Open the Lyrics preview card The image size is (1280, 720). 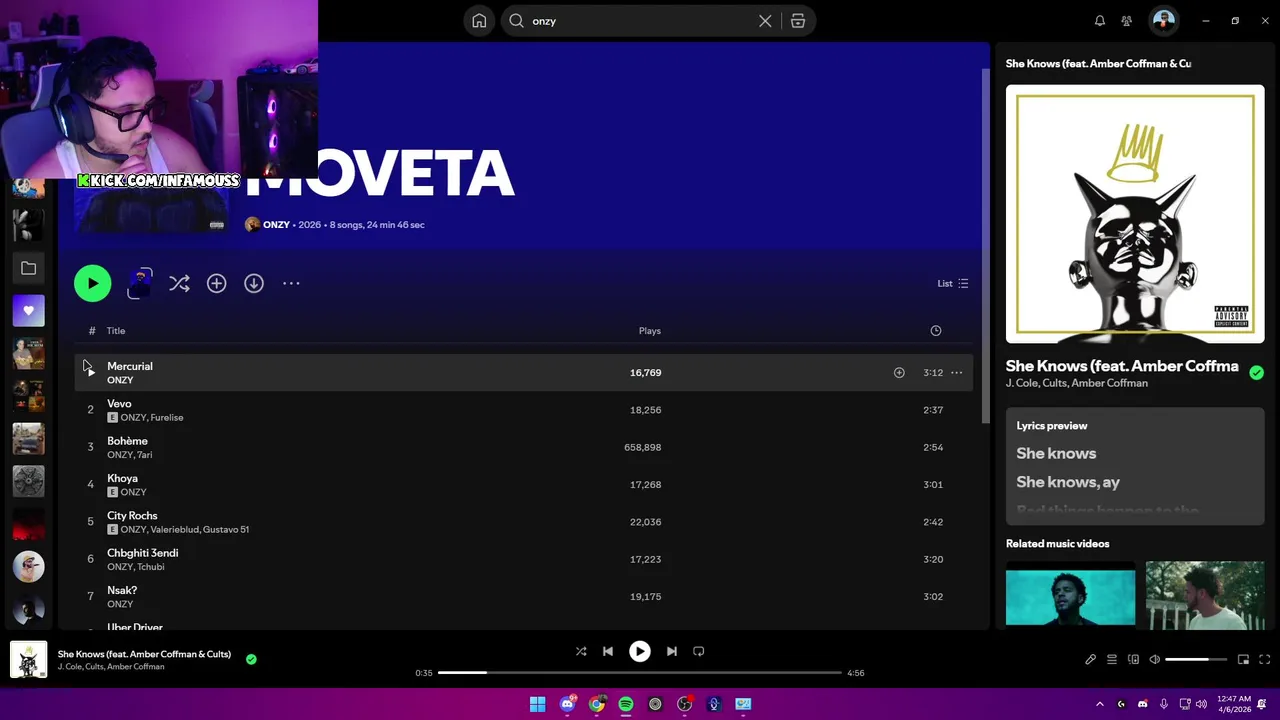coord(1135,466)
